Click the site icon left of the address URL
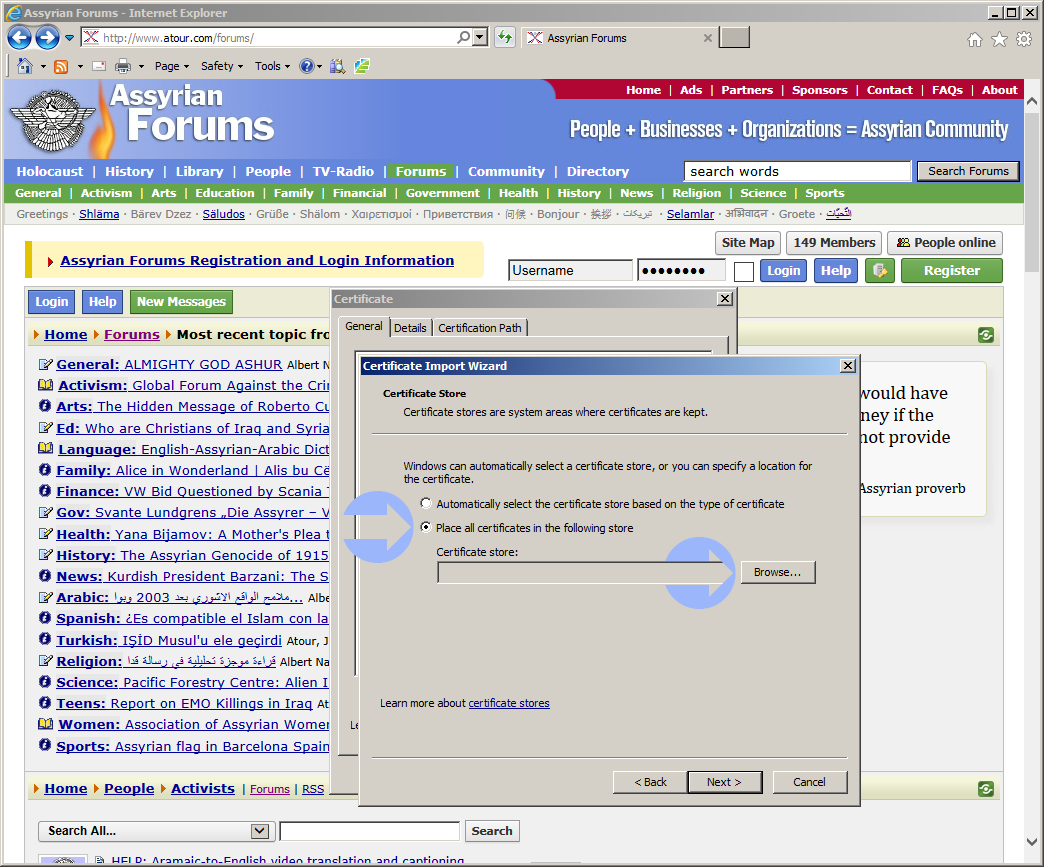This screenshot has height=867, width=1044. point(91,38)
